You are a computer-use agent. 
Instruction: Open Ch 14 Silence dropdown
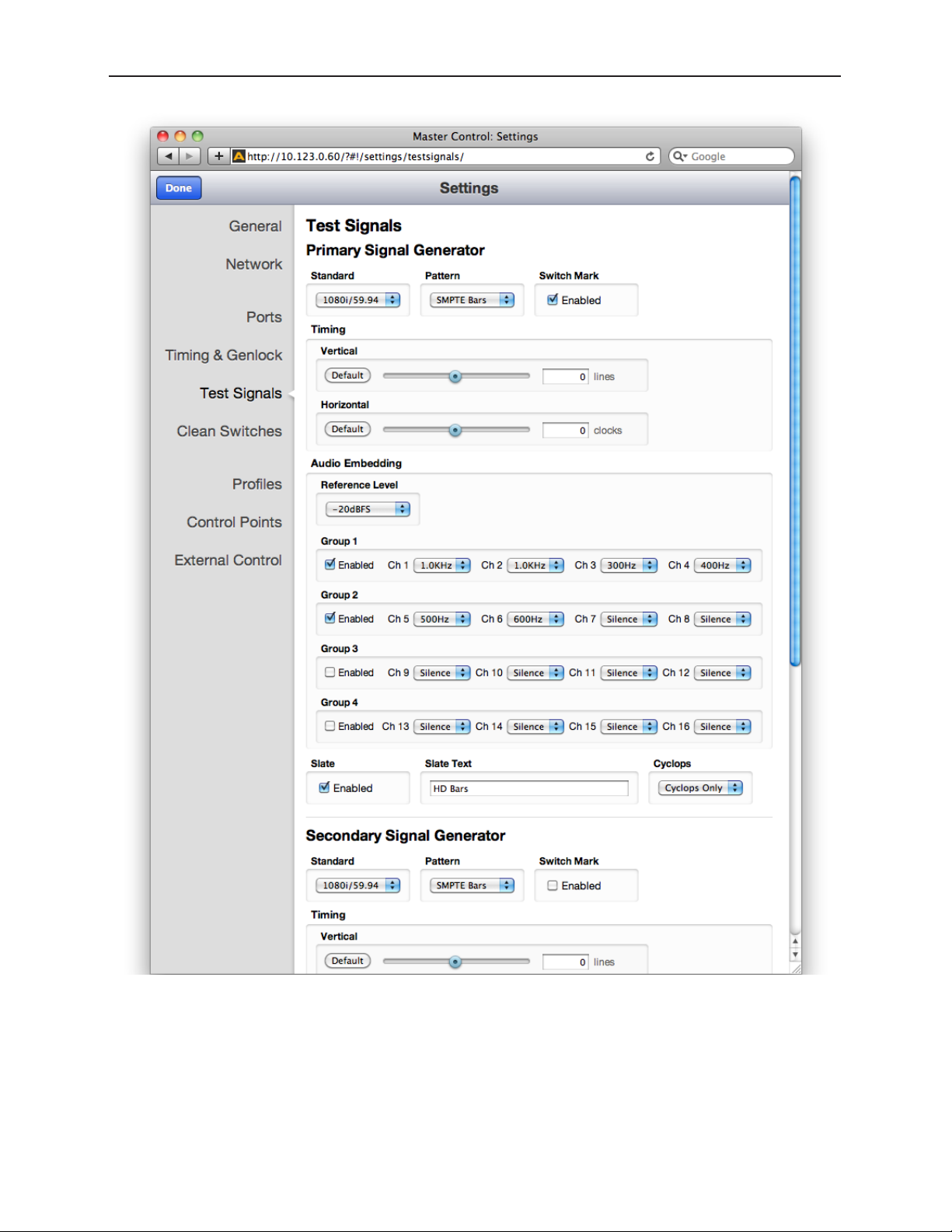535,726
